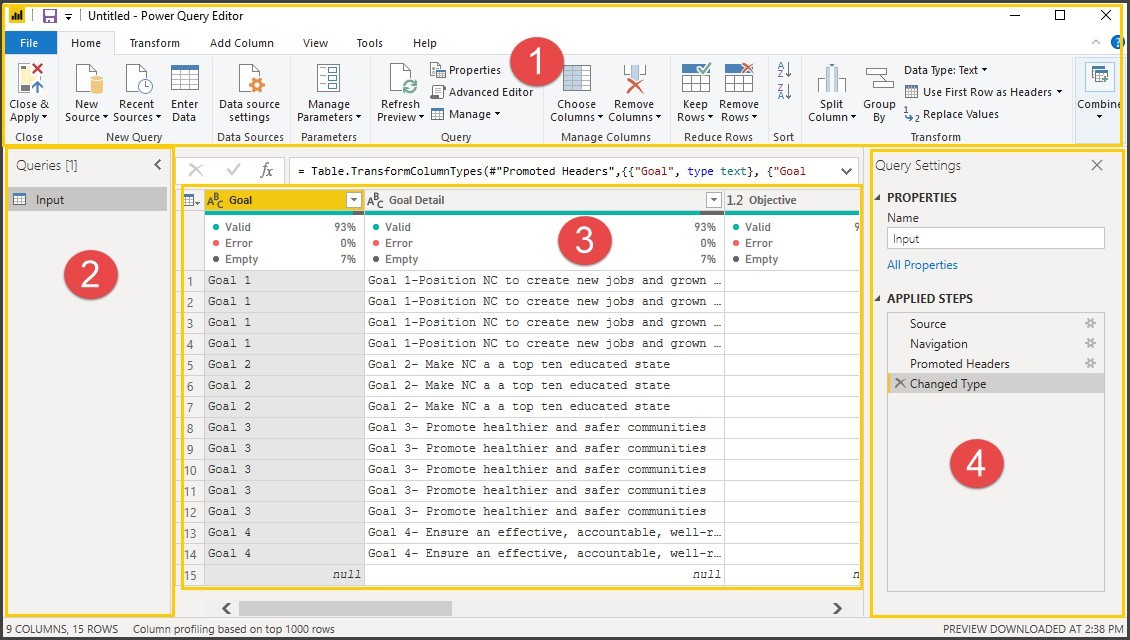Click the Refresh Preview icon
The image size is (1130, 640).
click(401, 78)
